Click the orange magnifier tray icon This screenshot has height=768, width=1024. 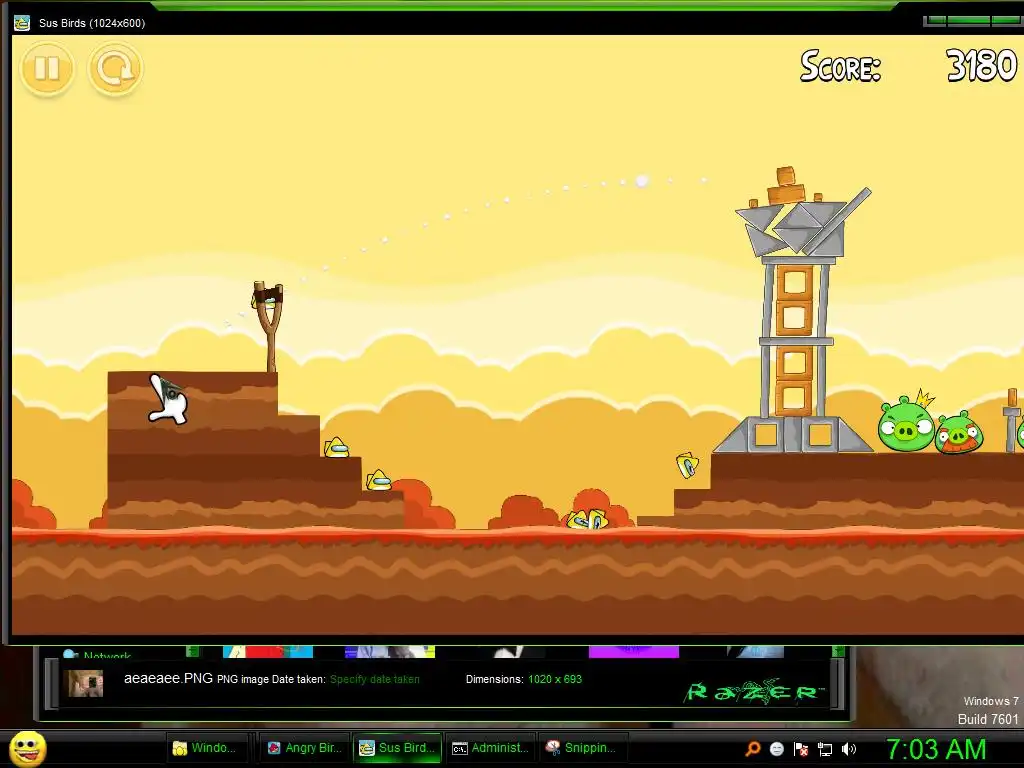[x=753, y=749]
